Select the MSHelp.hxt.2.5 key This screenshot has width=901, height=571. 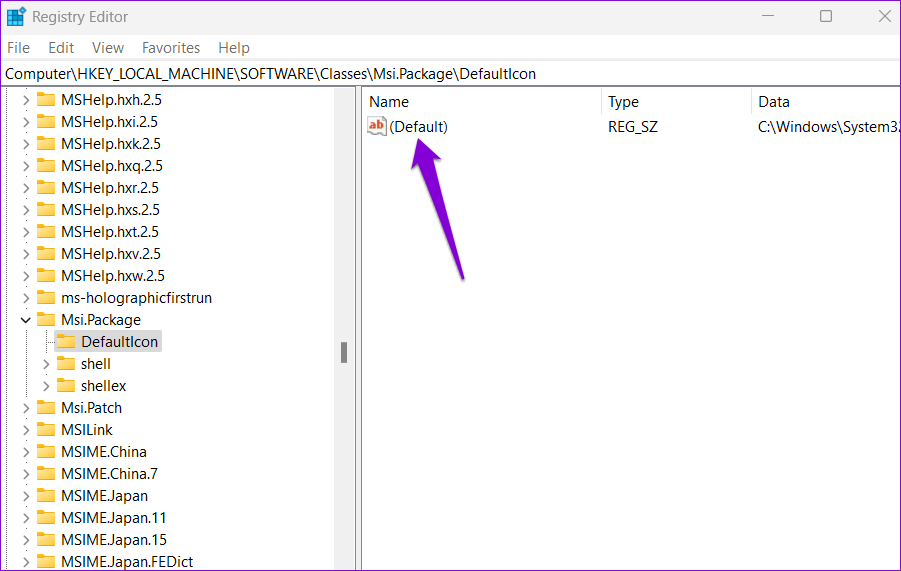tap(110, 232)
